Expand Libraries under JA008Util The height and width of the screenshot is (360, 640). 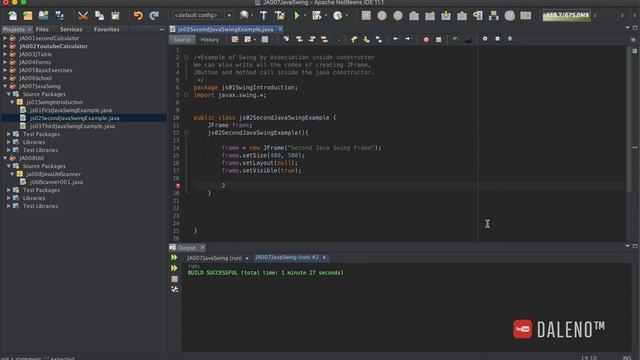(x=9, y=198)
